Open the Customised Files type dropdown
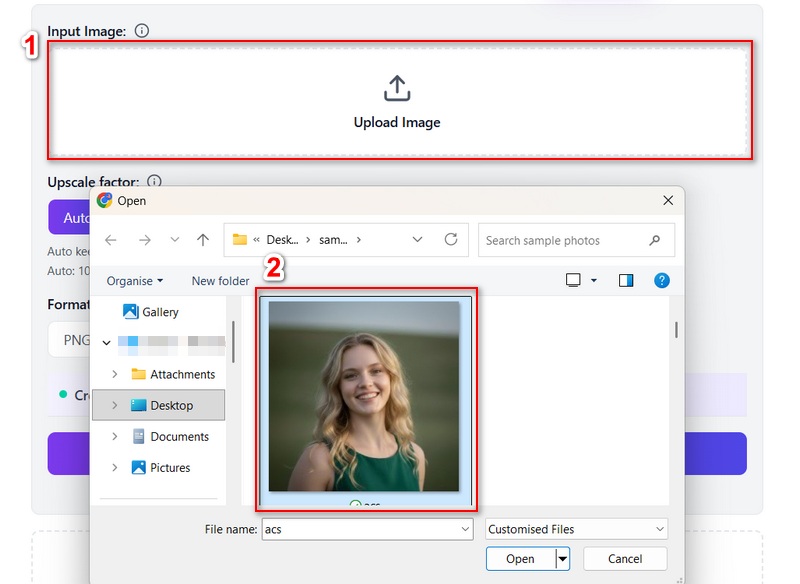This screenshot has height=584, width=800. tap(577, 529)
